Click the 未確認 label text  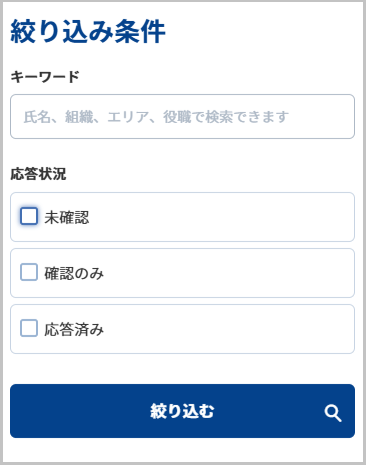[x=67, y=217]
